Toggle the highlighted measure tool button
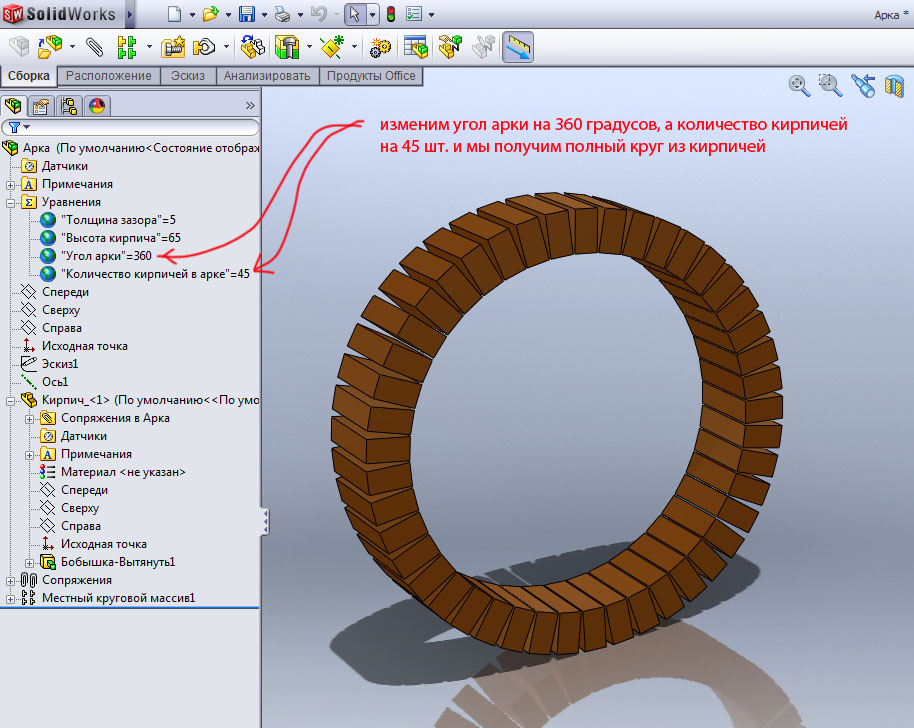The height and width of the screenshot is (728, 914). [x=517, y=47]
